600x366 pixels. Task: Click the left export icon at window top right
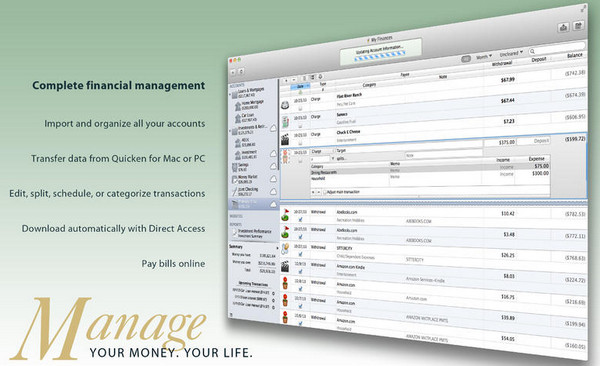[563, 28]
